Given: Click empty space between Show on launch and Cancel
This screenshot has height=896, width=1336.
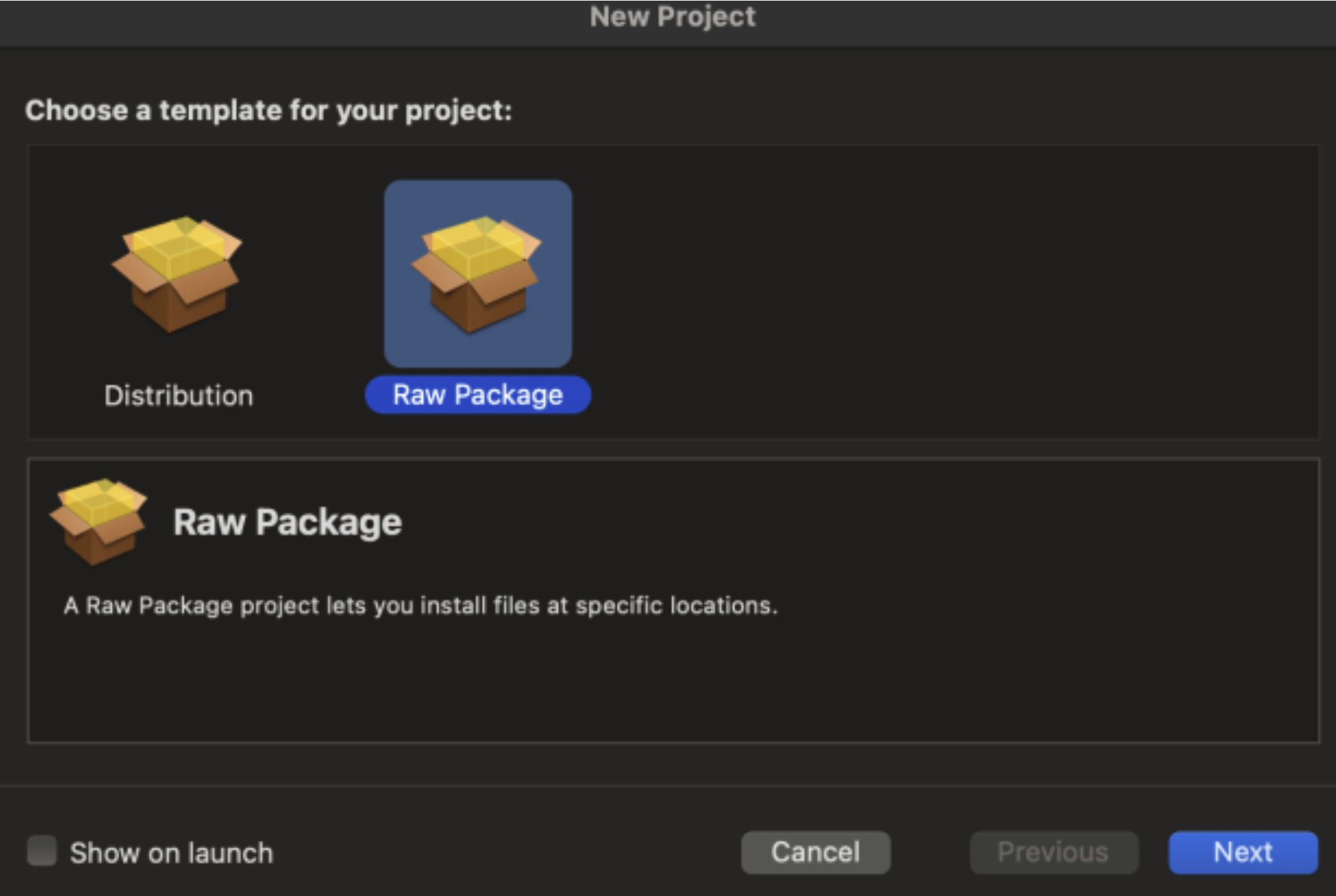Looking at the screenshot, I should click(508, 853).
